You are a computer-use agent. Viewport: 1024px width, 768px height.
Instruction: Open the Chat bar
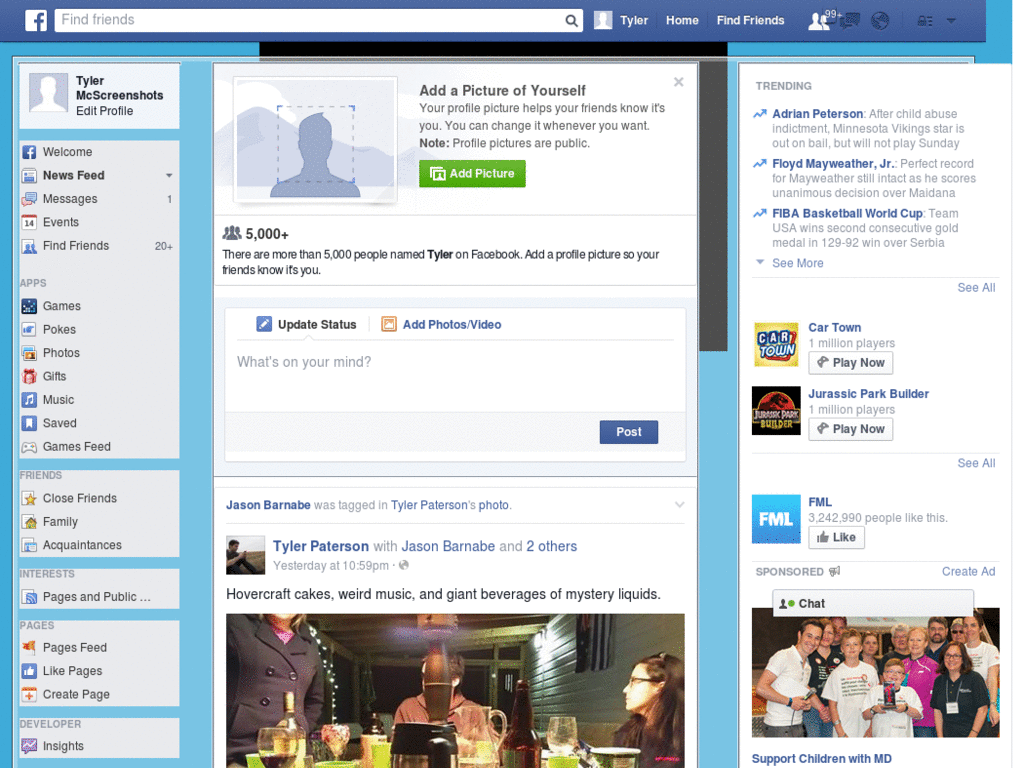[x=872, y=603]
